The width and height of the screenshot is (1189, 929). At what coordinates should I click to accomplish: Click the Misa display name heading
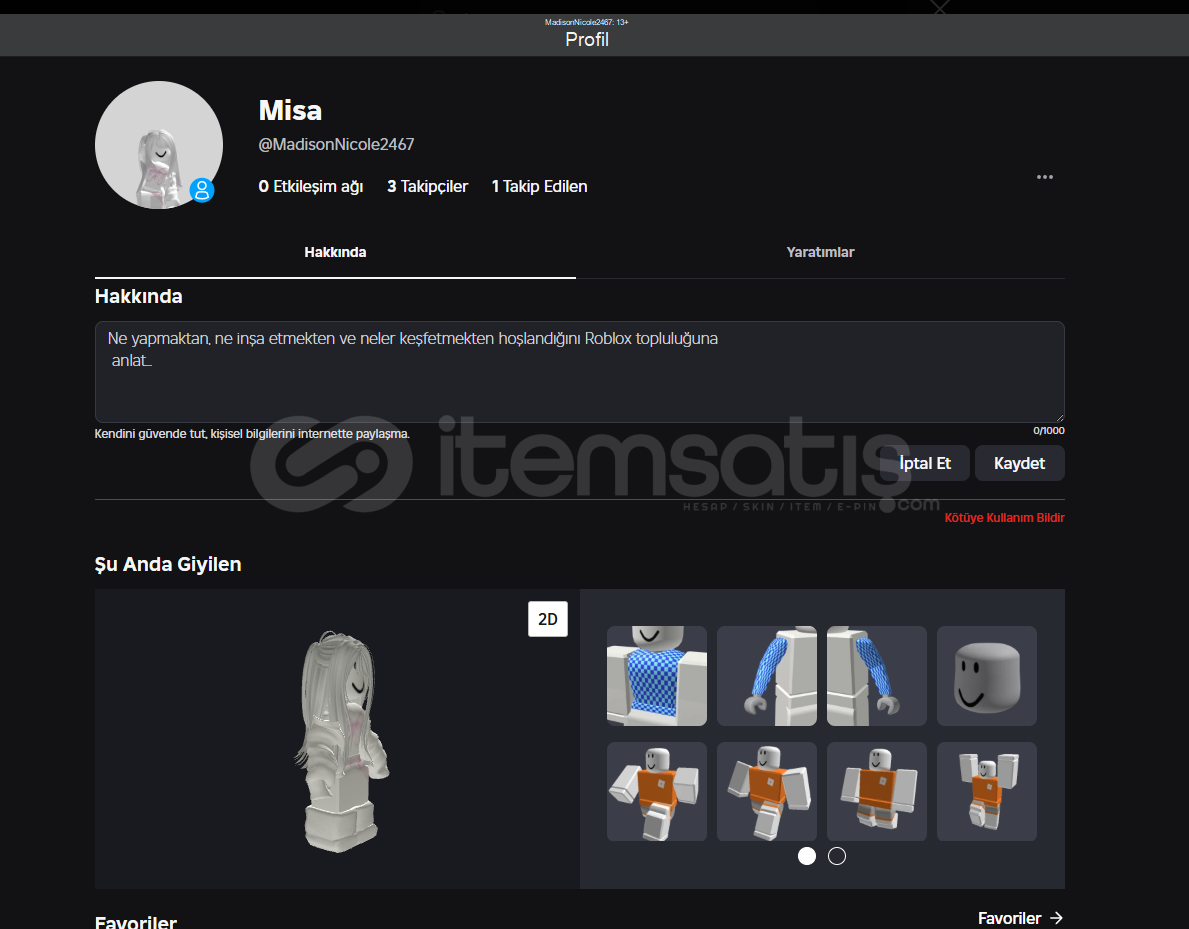pos(290,111)
